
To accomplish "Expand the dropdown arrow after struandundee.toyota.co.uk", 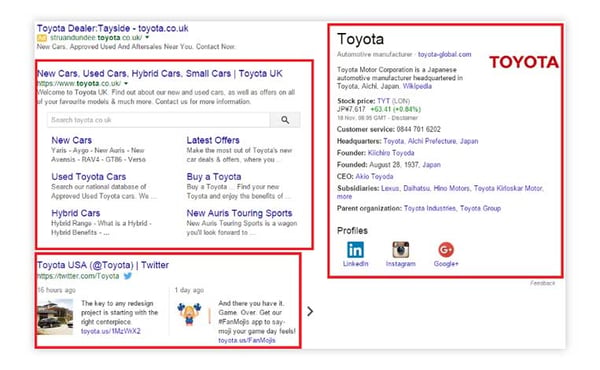I will tap(147, 37).
